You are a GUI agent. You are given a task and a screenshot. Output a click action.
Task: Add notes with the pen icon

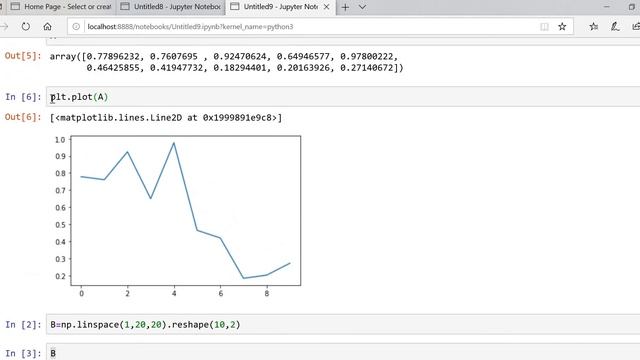tap(615, 27)
